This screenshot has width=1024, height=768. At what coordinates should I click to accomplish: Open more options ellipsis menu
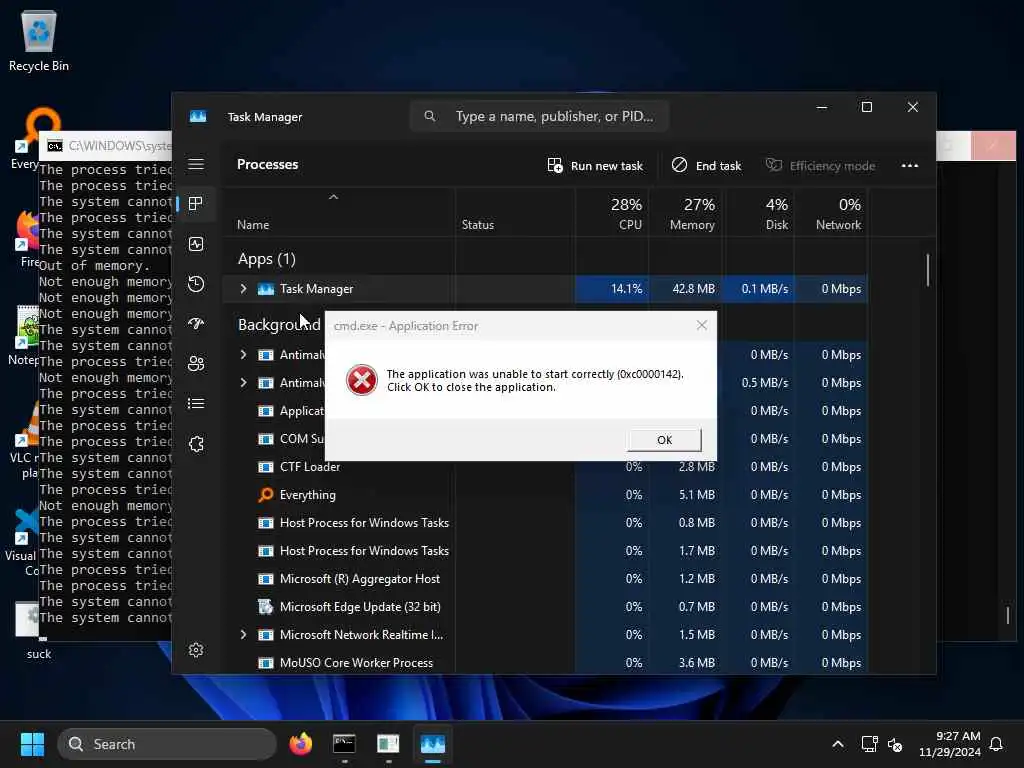tap(910, 165)
